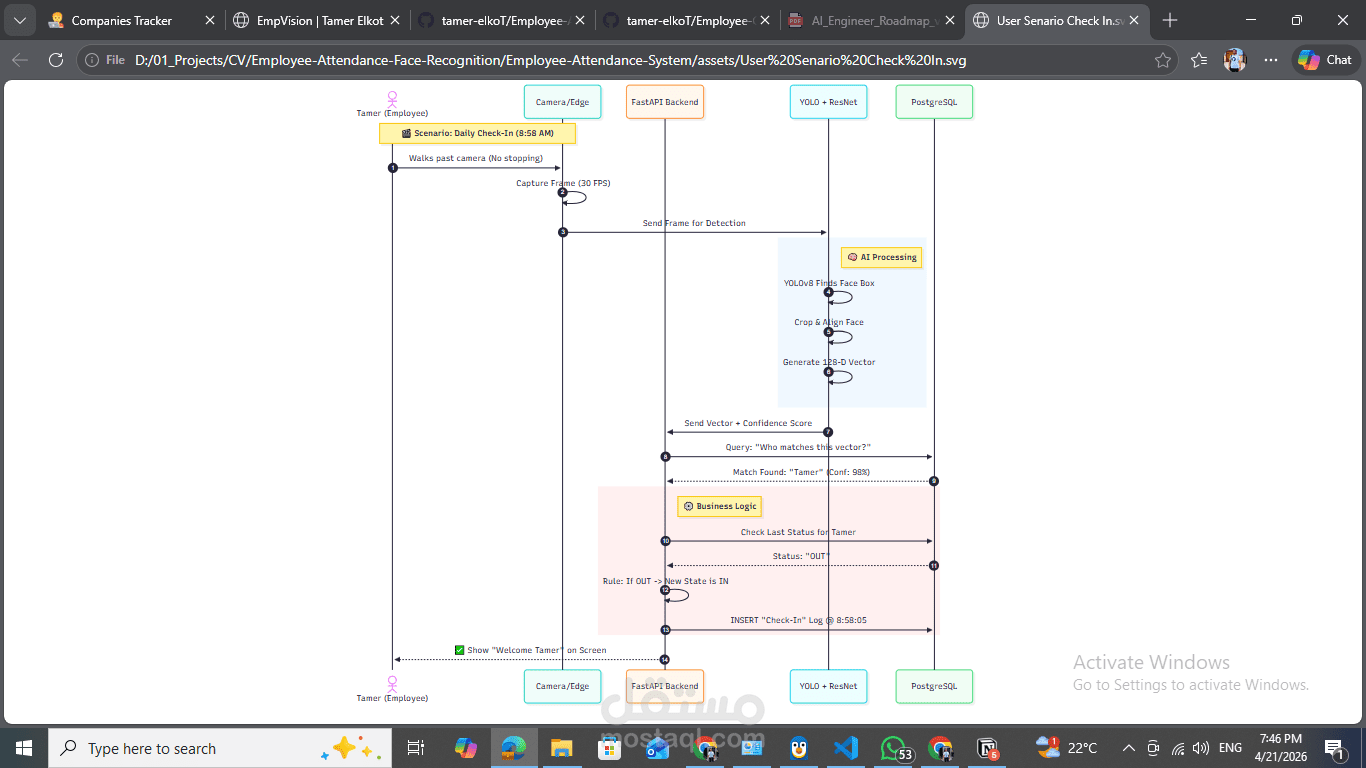The height and width of the screenshot is (768, 1366).
Task: Refresh the current page
Action: (56, 60)
